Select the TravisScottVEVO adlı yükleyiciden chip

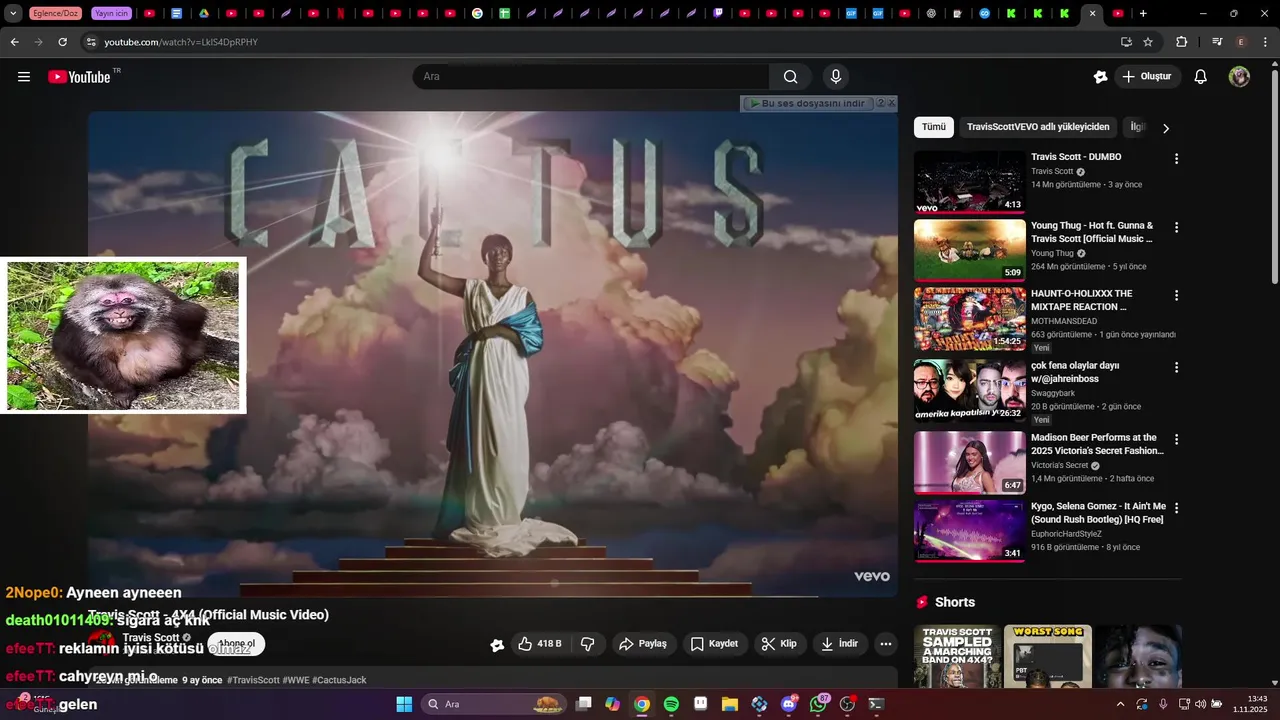click(1038, 127)
